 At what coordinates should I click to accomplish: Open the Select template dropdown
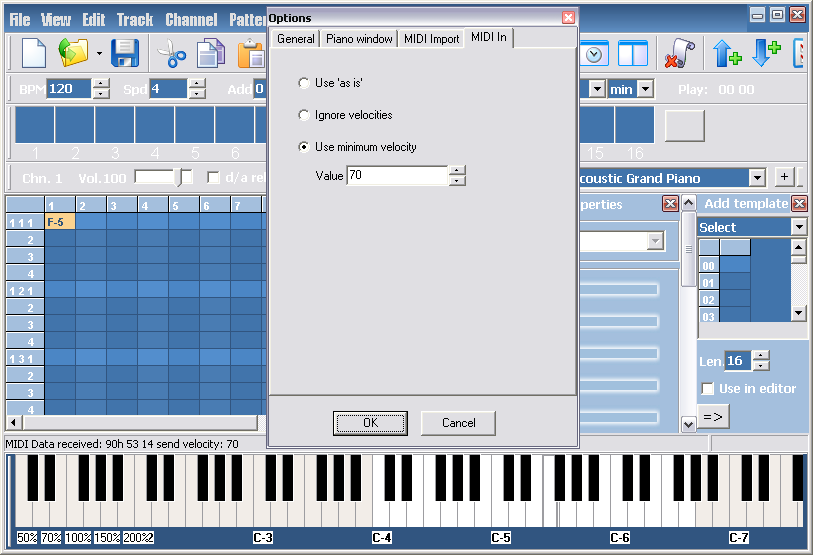[x=798, y=227]
